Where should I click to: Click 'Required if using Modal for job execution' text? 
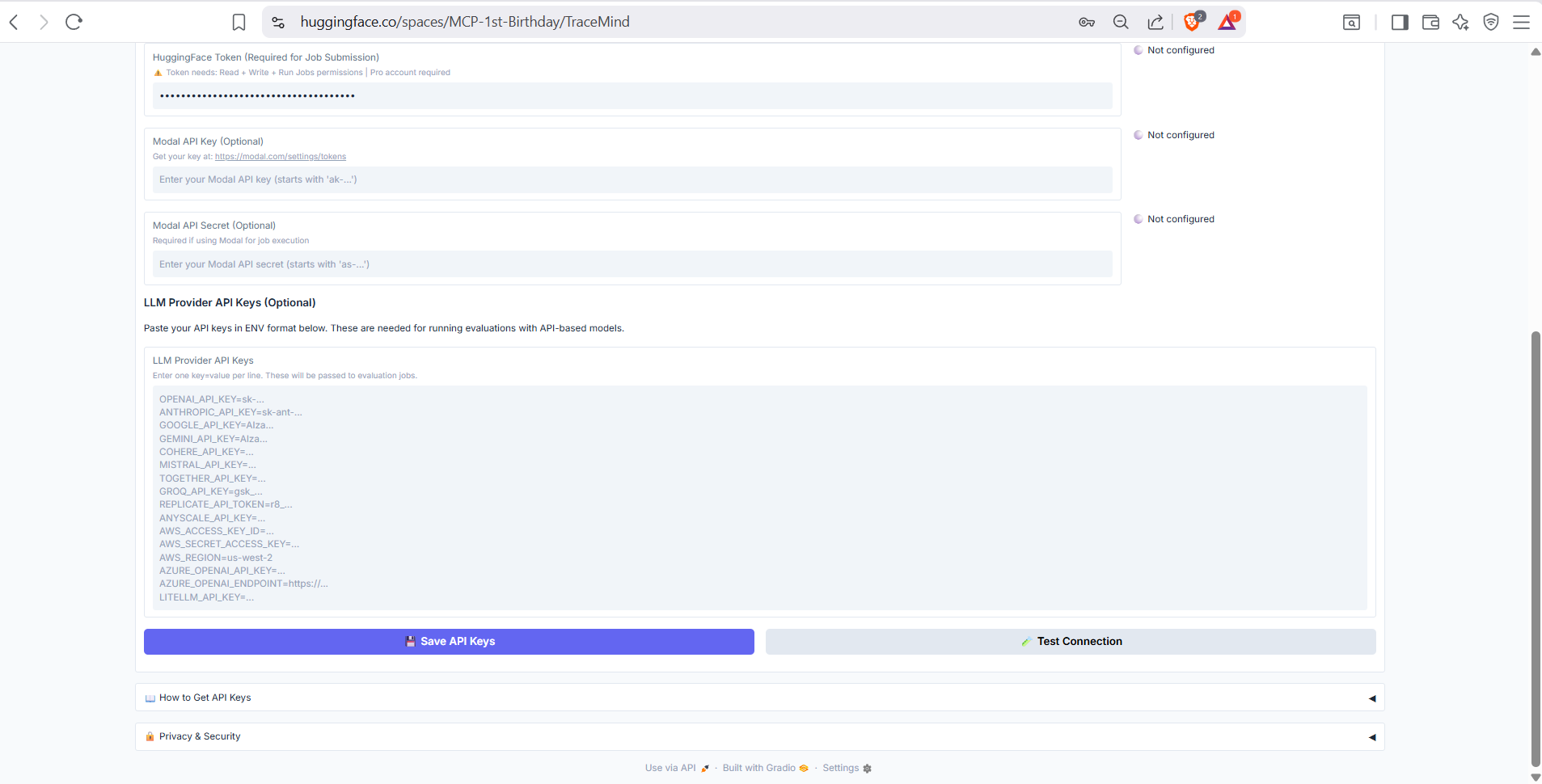[x=230, y=241]
